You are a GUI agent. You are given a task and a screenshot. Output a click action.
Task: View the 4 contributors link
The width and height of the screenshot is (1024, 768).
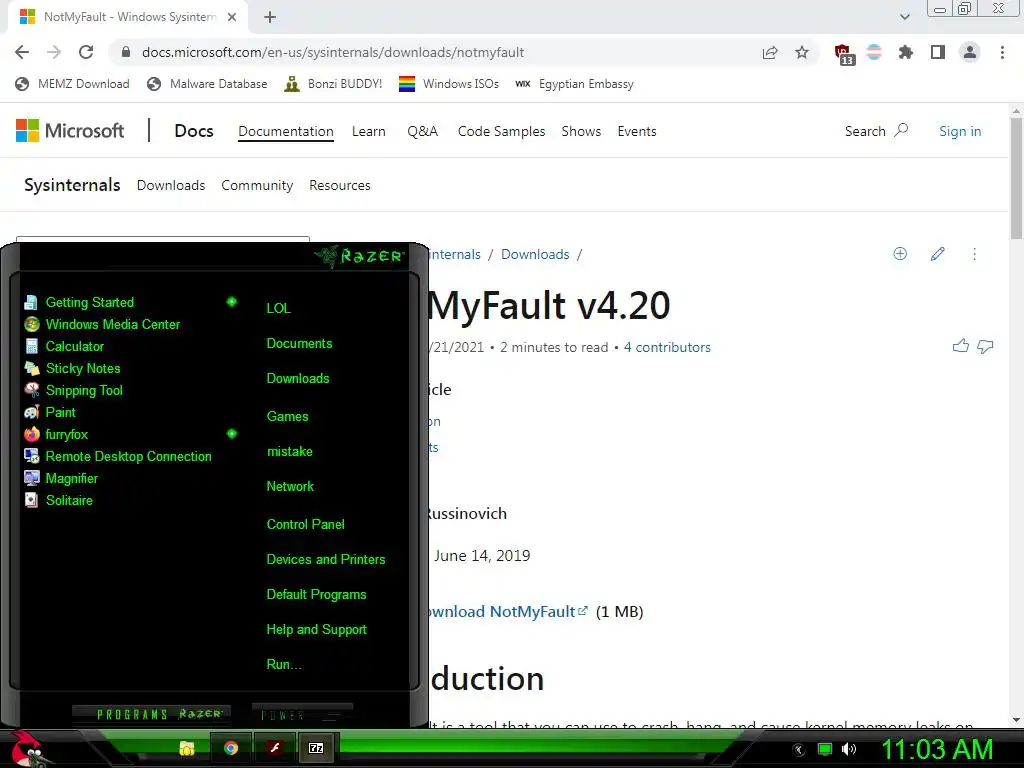click(x=667, y=347)
